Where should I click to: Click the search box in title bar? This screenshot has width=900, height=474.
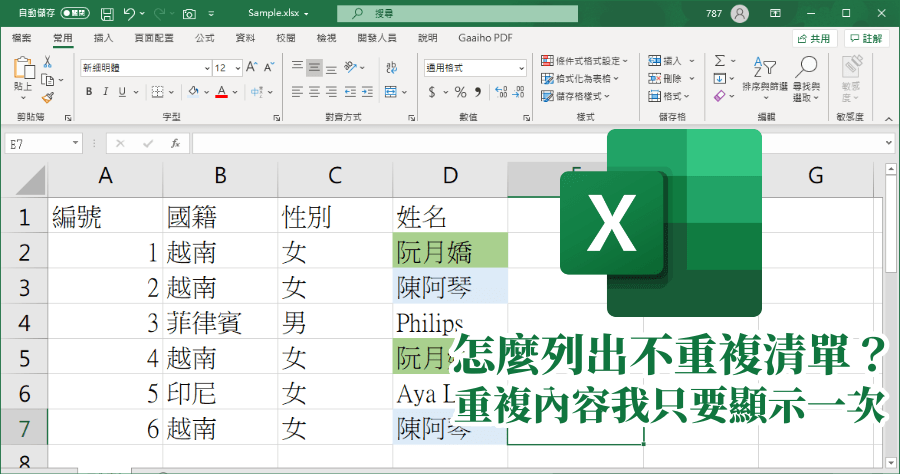[457, 13]
